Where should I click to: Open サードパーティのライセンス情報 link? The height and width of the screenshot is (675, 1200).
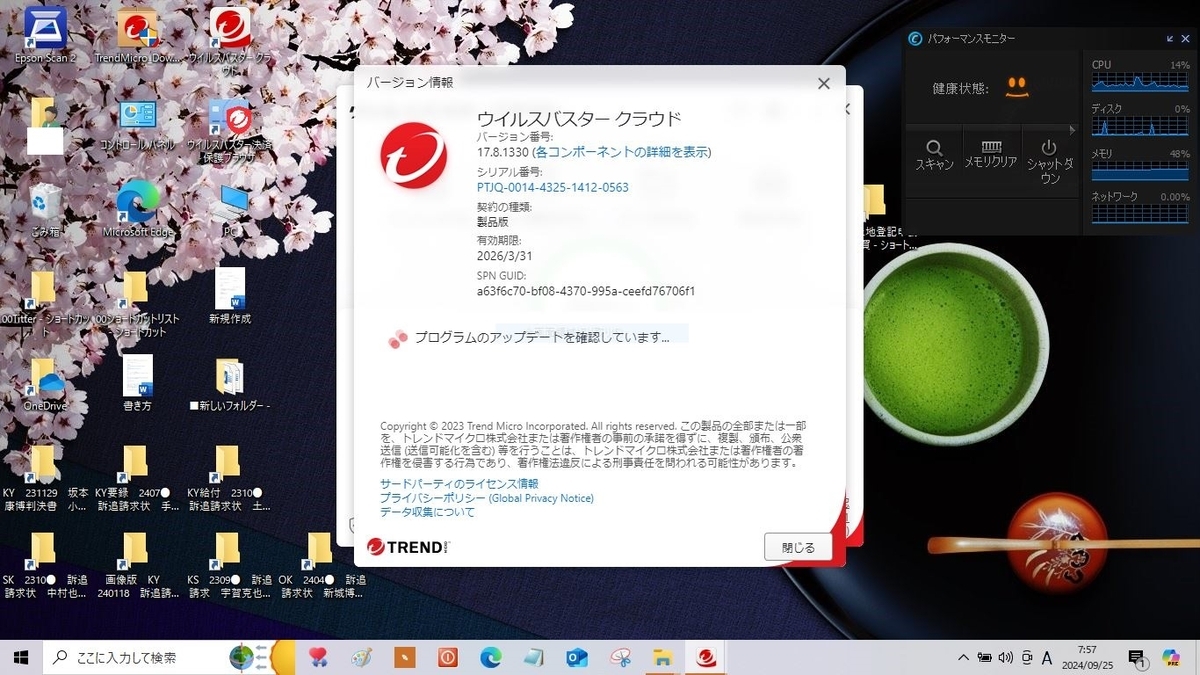pyautogui.click(x=459, y=483)
